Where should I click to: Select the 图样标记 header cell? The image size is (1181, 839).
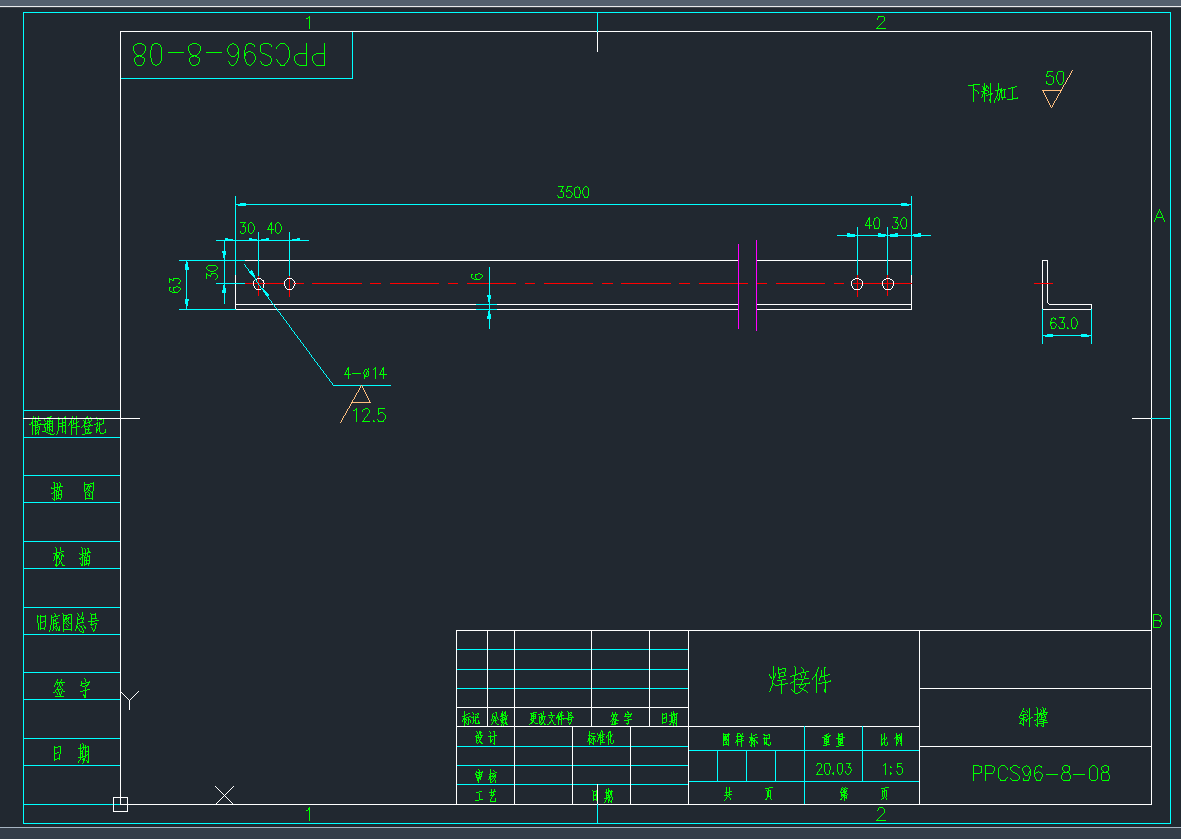pyautogui.click(x=746, y=740)
